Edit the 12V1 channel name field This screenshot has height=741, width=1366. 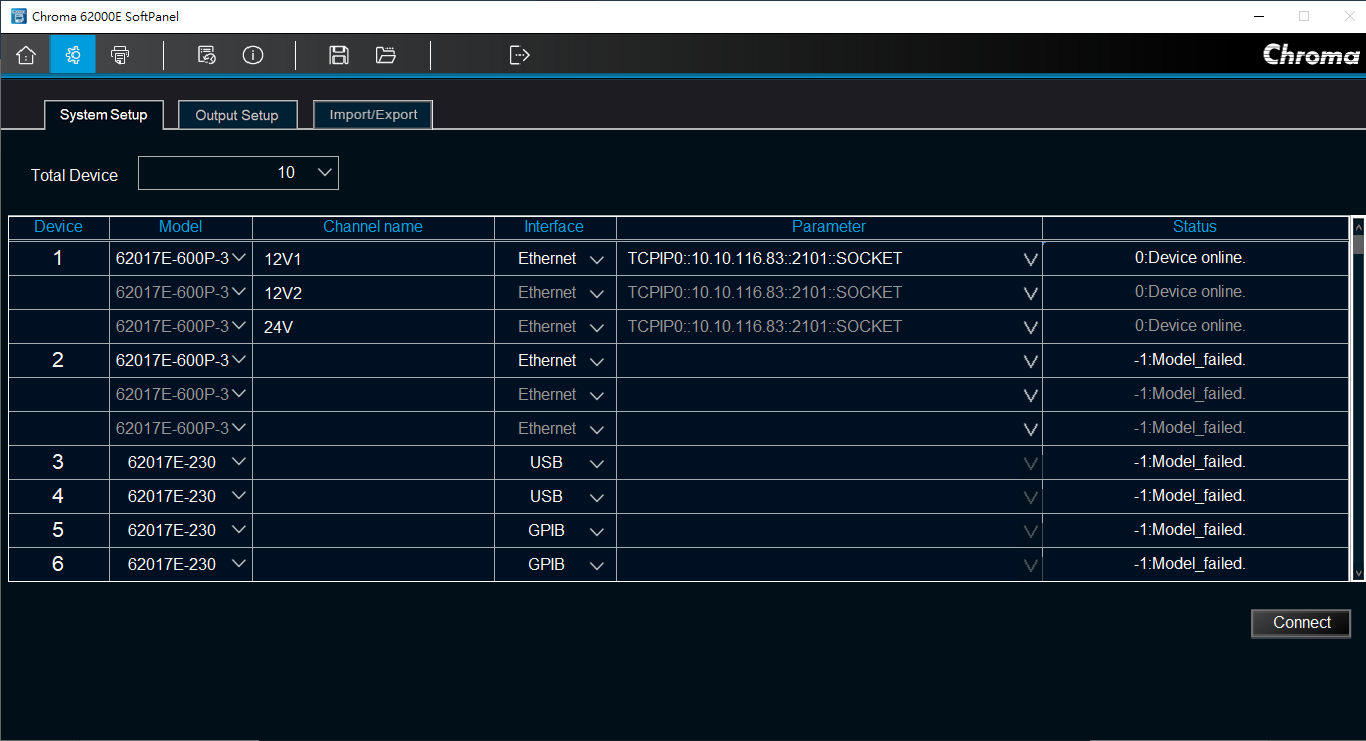pos(373,259)
